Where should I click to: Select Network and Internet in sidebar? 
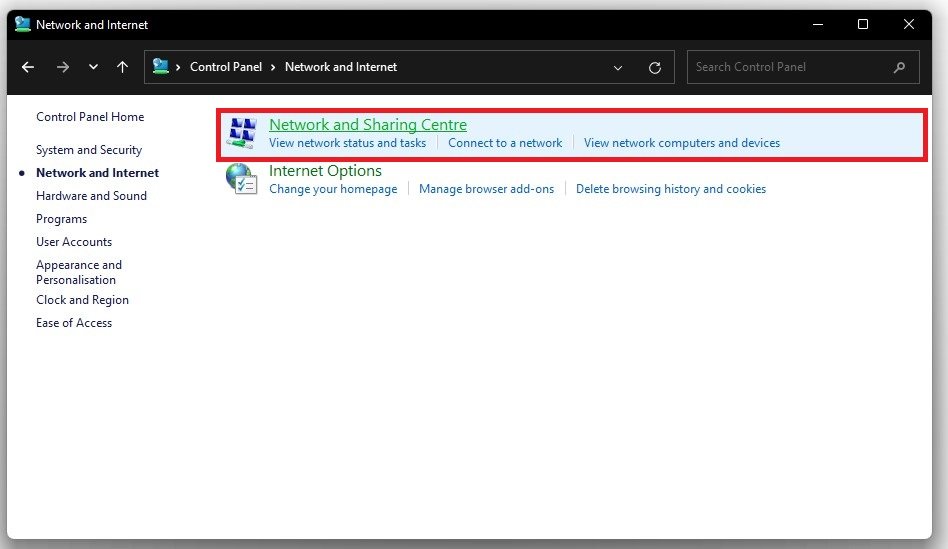pos(97,173)
